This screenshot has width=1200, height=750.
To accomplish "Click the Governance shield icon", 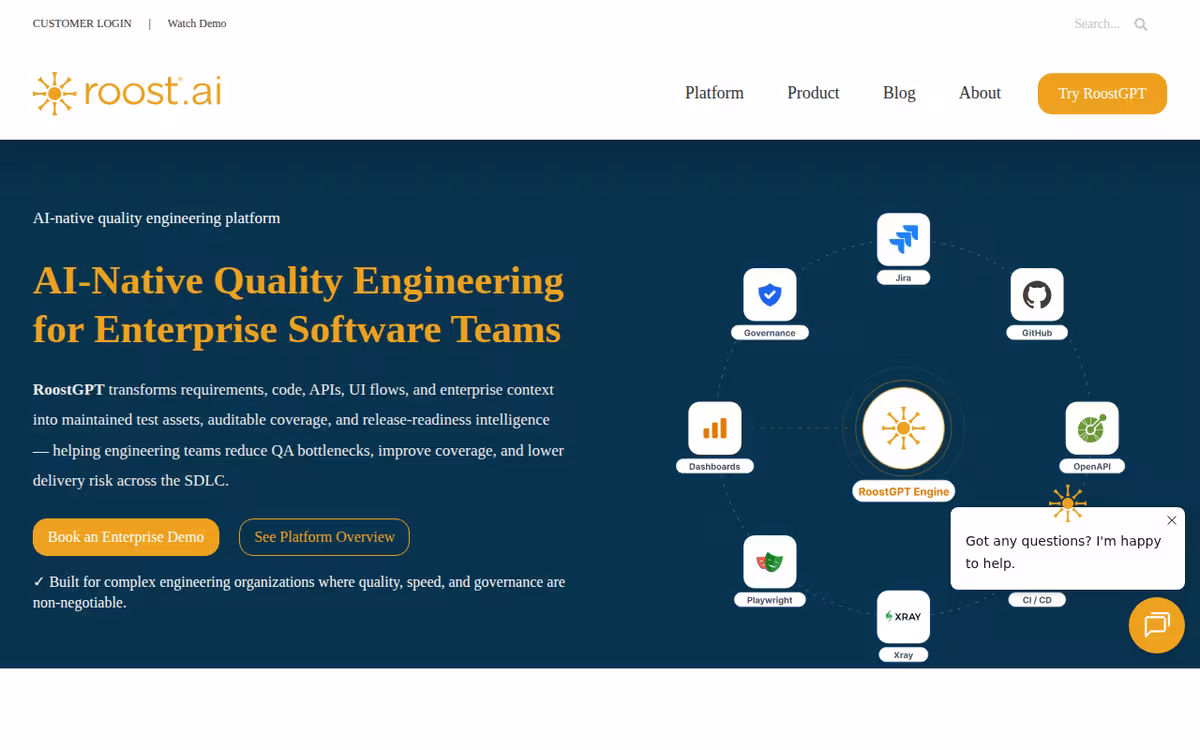I will [770, 295].
